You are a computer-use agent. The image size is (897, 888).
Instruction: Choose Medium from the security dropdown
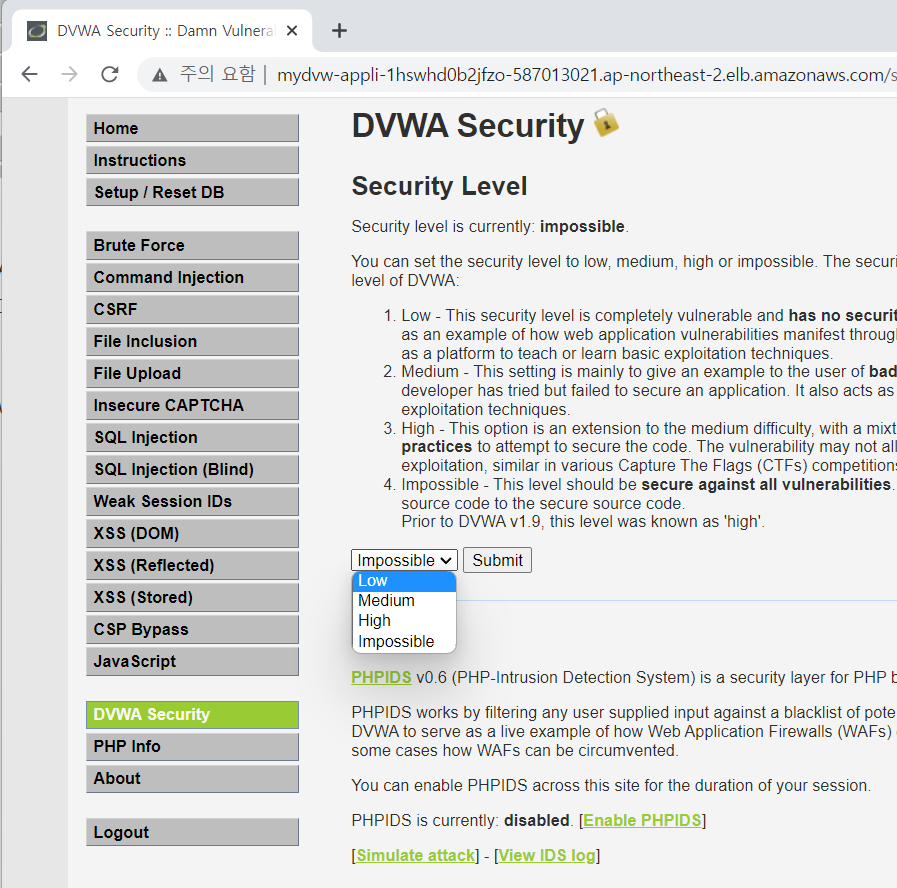pos(404,601)
